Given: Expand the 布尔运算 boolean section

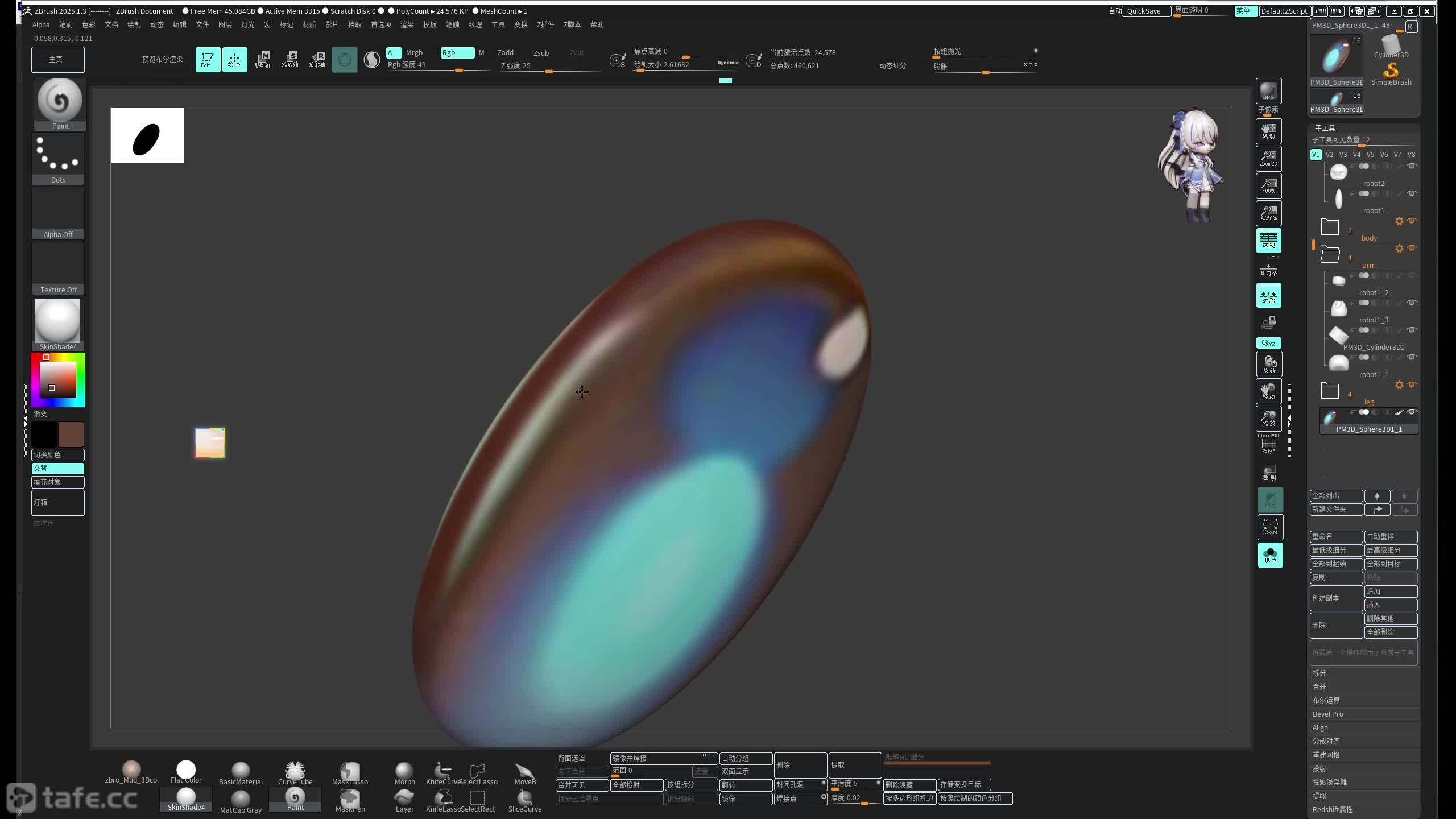Looking at the screenshot, I should pos(1326,700).
